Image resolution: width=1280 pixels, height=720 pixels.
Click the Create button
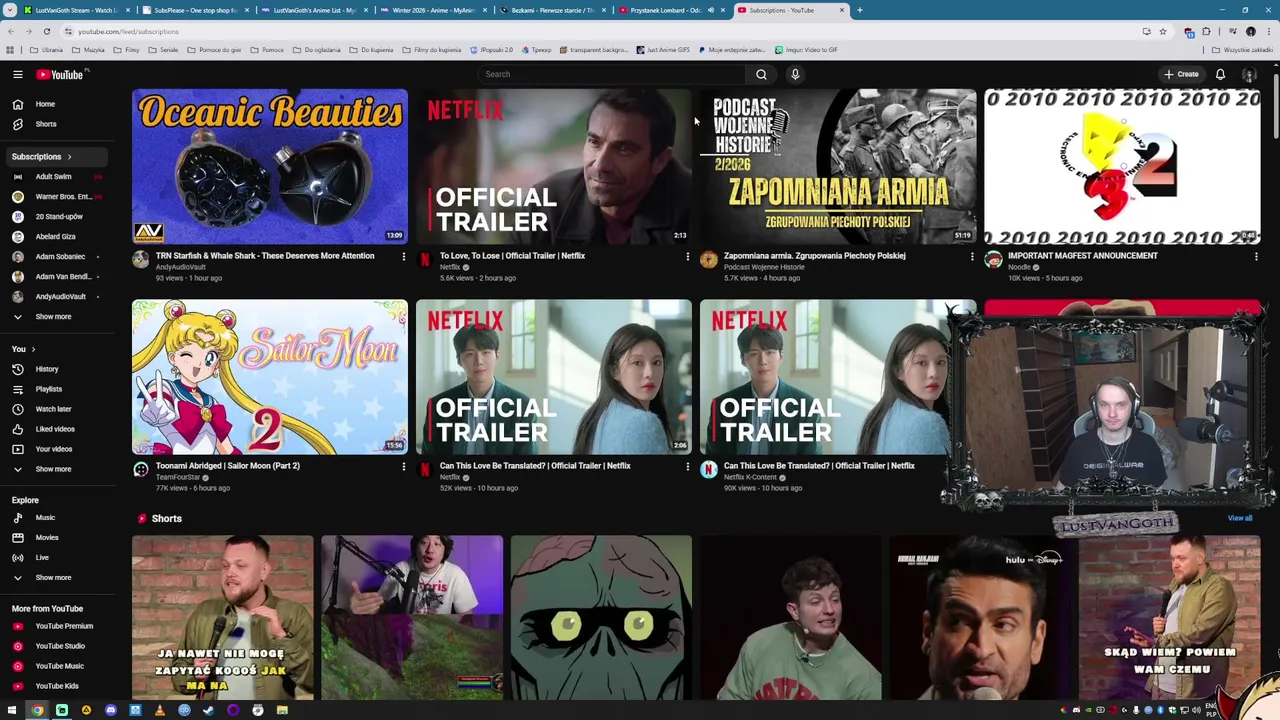point(1181,74)
